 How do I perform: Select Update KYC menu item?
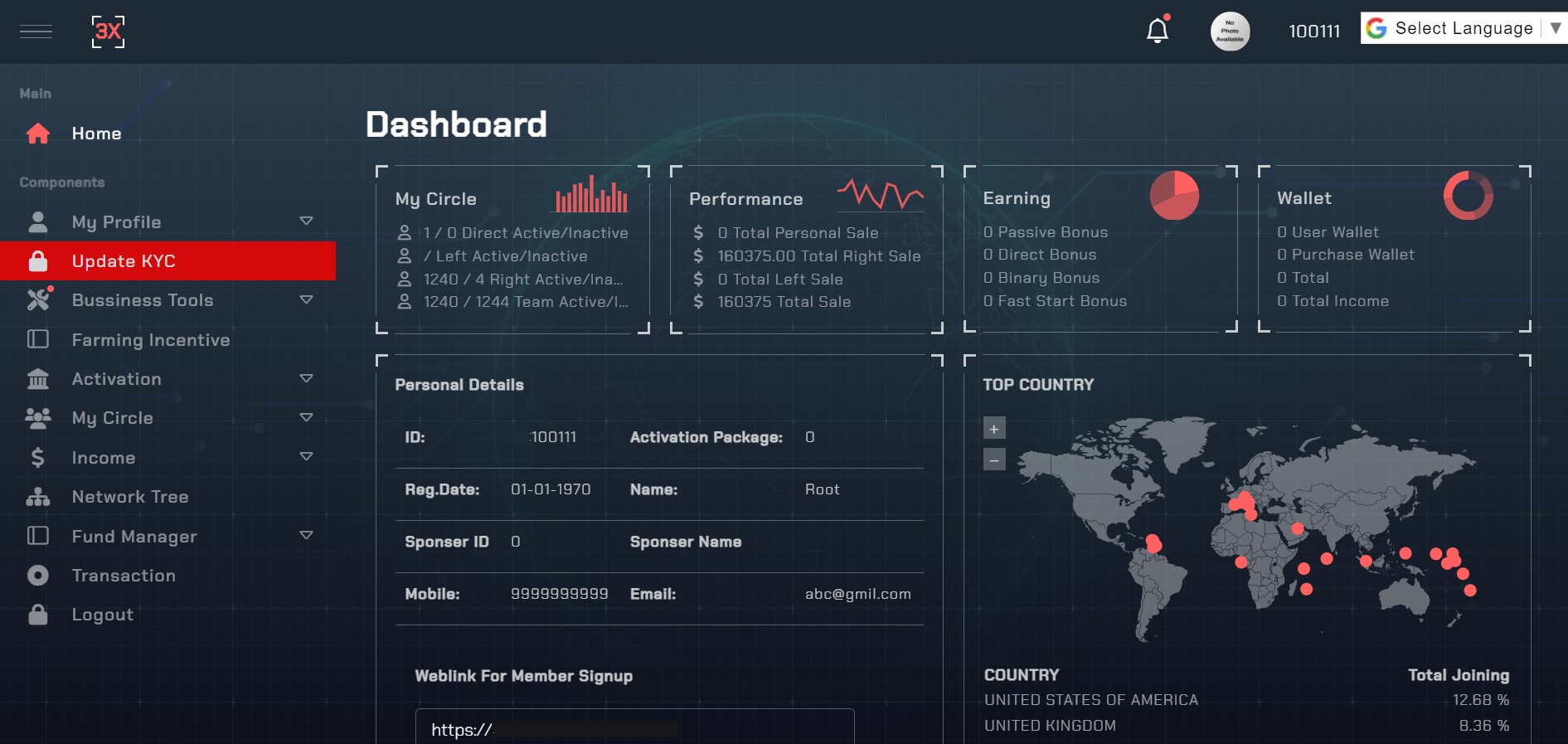tap(167, 261)
